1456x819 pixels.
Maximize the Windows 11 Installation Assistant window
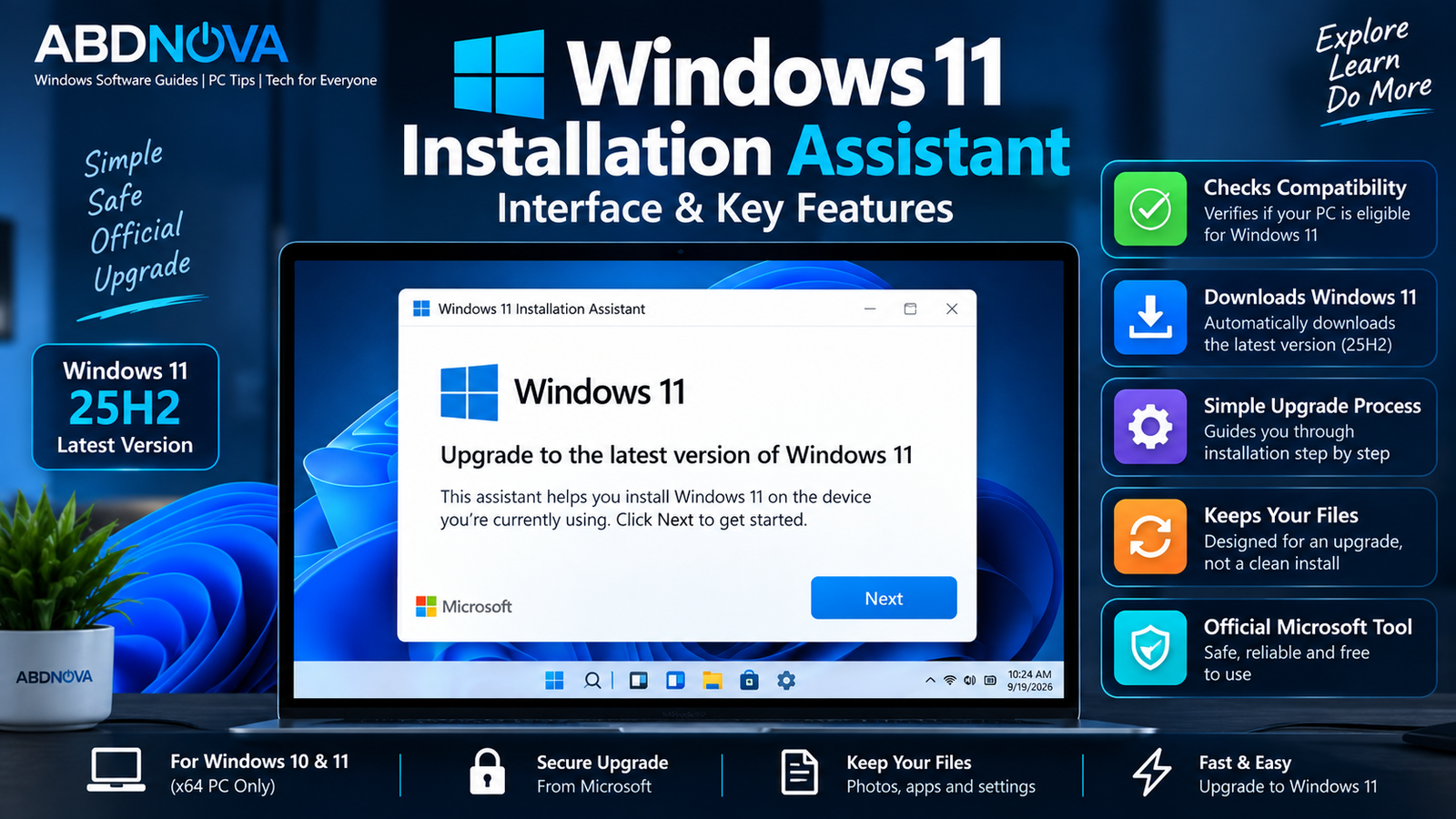pyautogui.click(x=910, y=308)
